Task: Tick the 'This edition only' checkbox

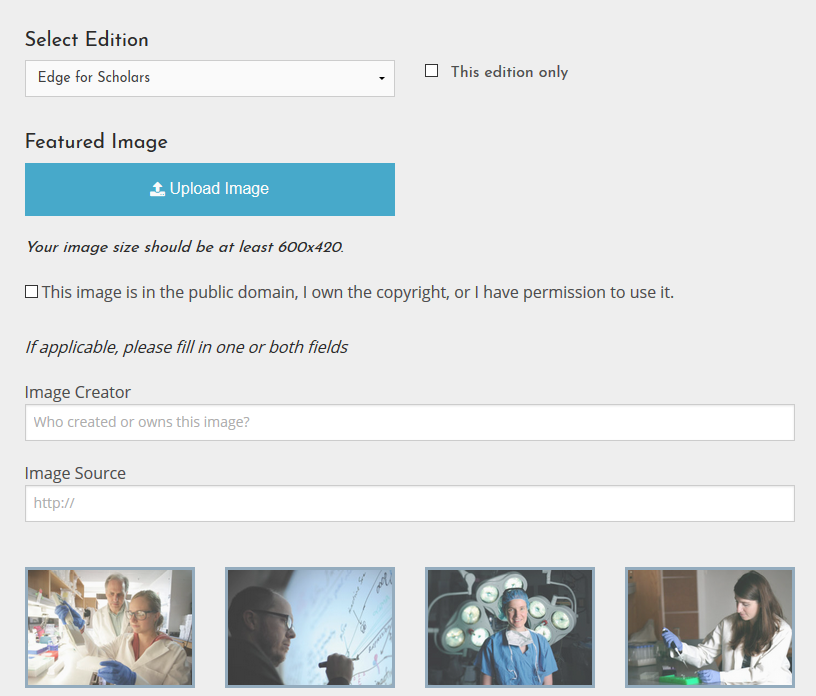Action: click(x=432, y=71)
